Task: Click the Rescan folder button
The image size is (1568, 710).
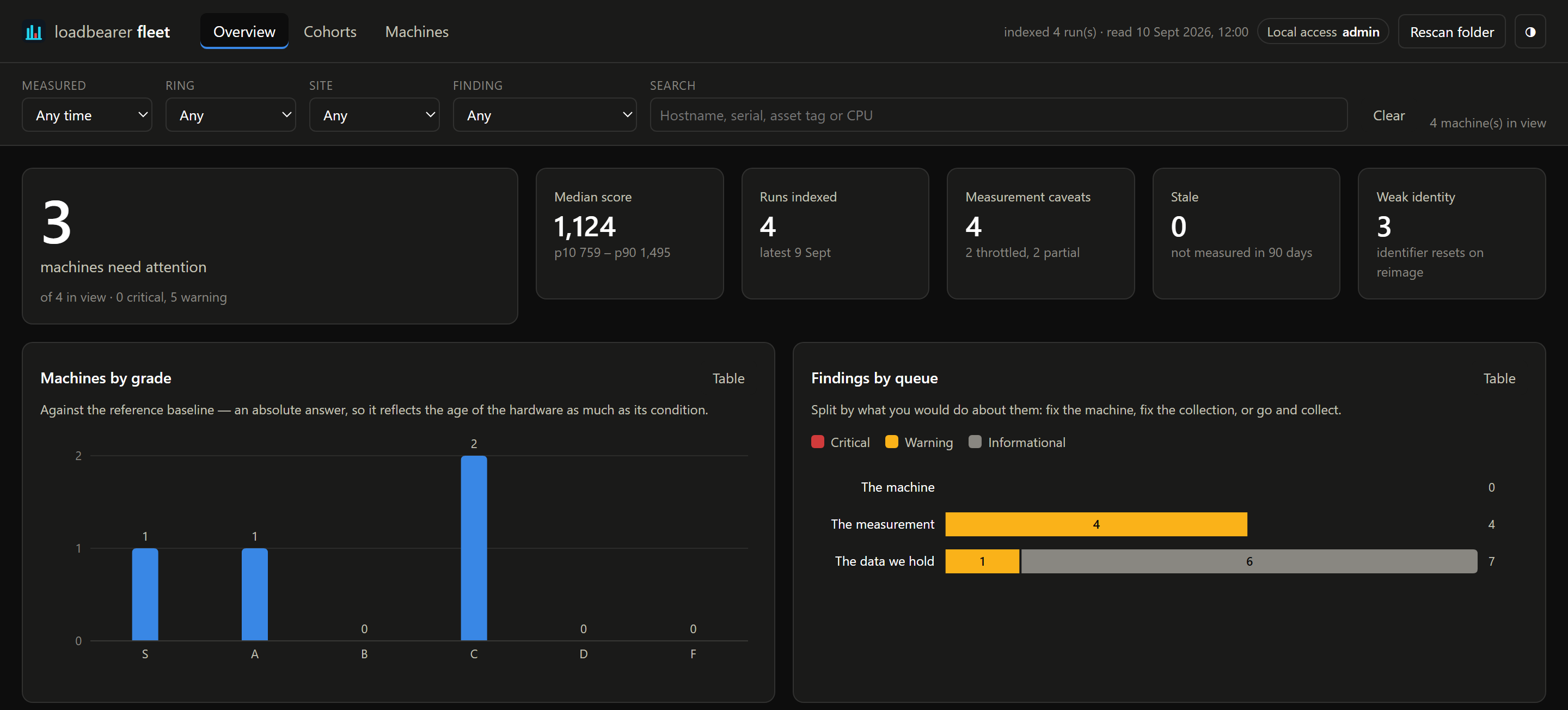Action: pyautogui.click(x=1451, y=32)
